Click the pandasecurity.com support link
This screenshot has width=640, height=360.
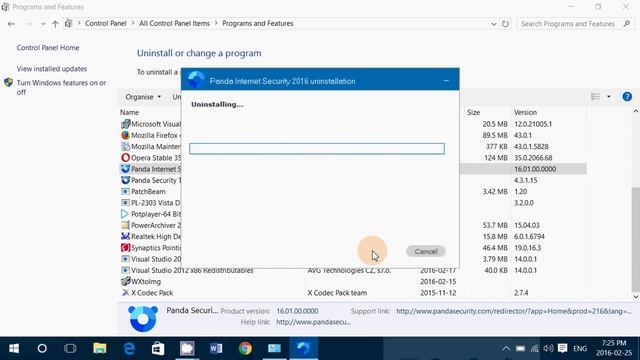click(x=514, y=311)
